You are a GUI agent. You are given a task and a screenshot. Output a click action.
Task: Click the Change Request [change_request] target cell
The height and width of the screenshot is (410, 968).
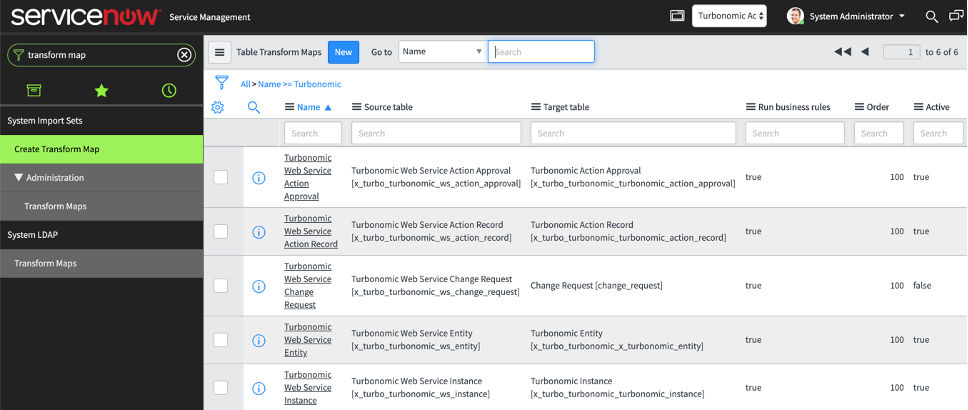pos(596,286)
